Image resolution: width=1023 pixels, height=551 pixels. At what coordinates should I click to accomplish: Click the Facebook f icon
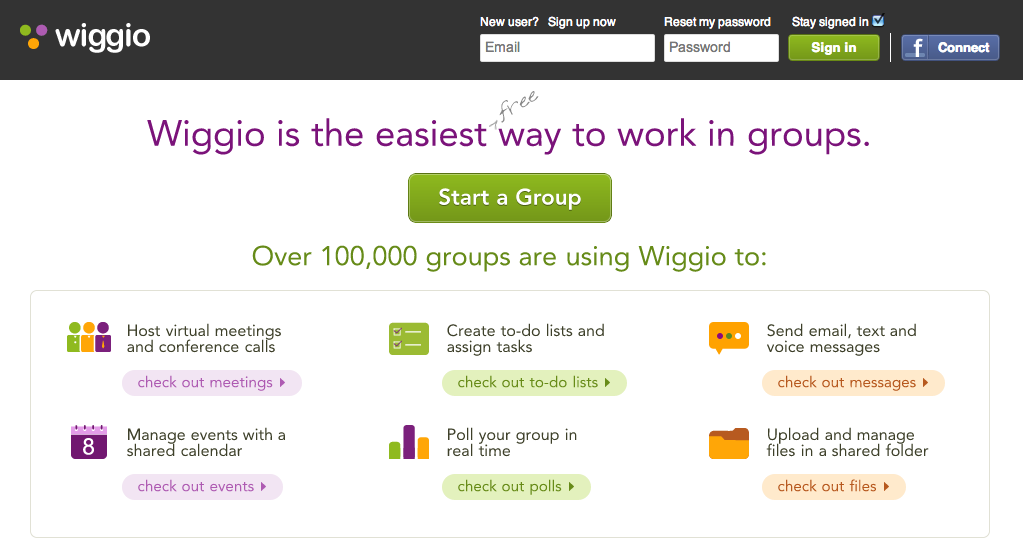[917, 48]
